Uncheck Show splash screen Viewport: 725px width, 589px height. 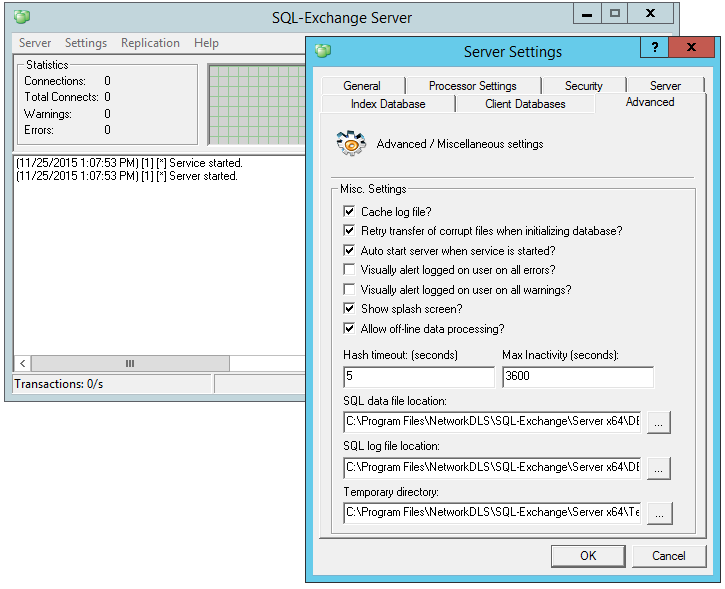click(x=349, y=308)
